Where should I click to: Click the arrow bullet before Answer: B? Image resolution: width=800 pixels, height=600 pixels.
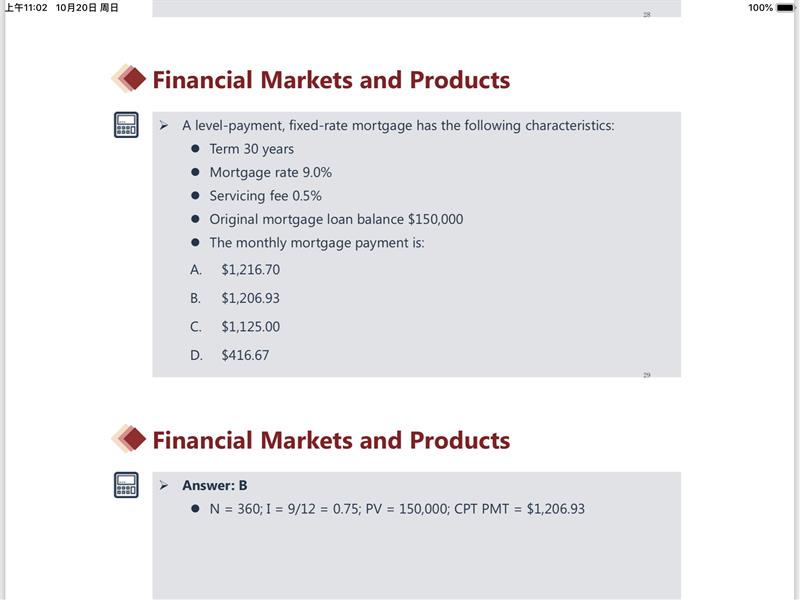coord(163,485)
